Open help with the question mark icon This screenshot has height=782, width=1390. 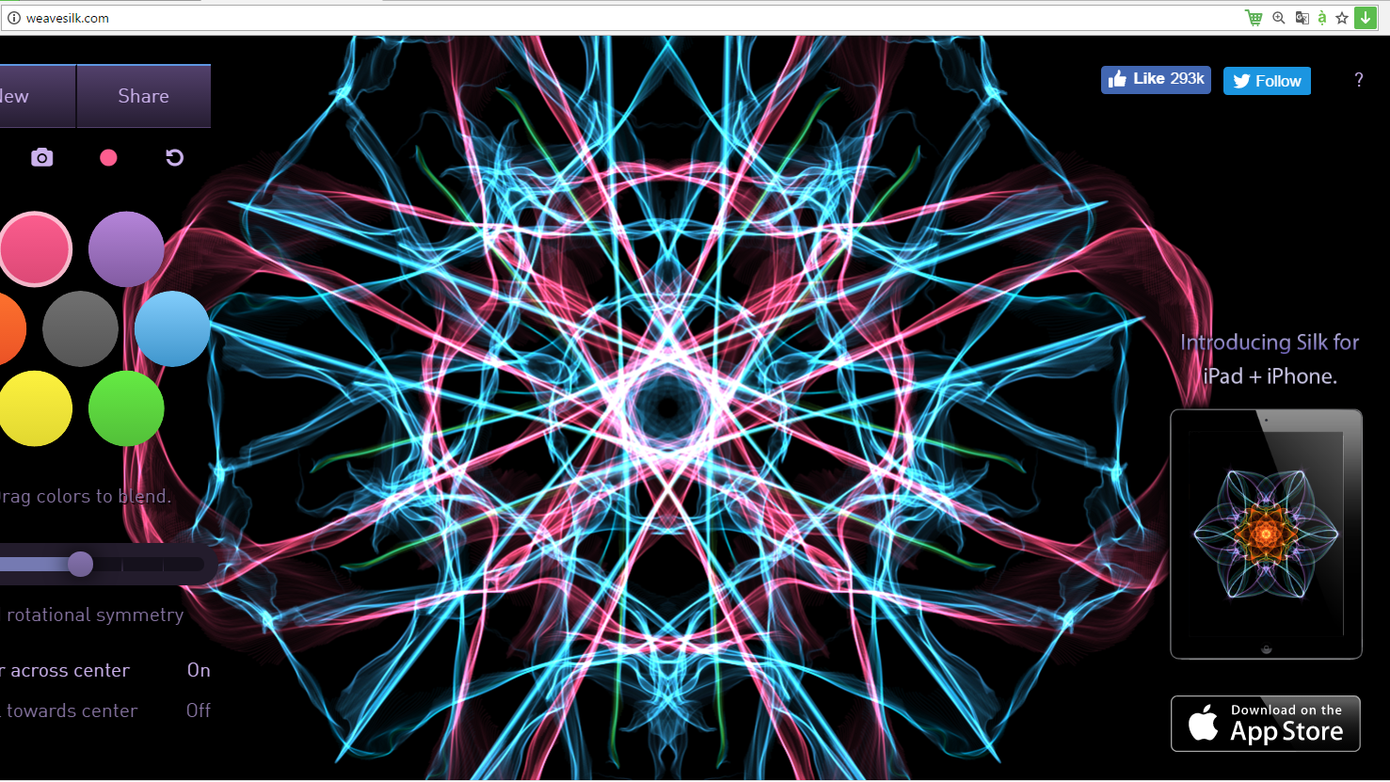[x=1358, y=80]
